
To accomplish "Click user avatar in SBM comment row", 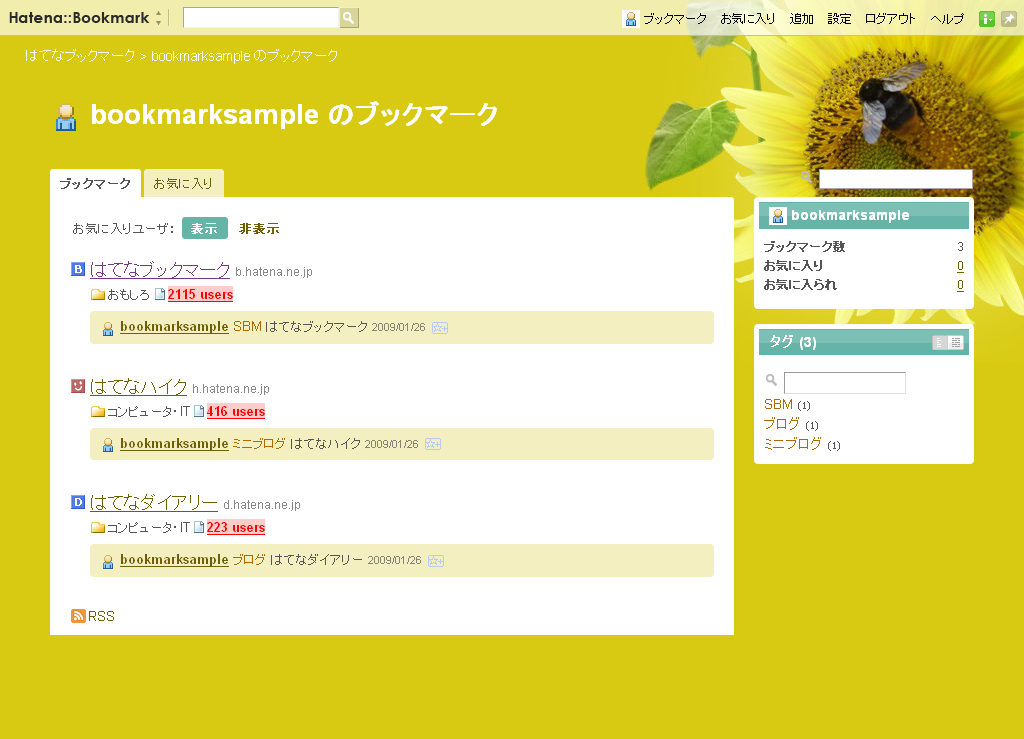I will click(x=108, y=328).
